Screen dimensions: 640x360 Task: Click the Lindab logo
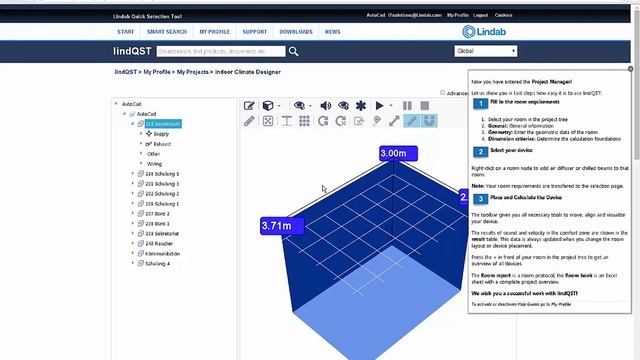click(x=484, y=31)
